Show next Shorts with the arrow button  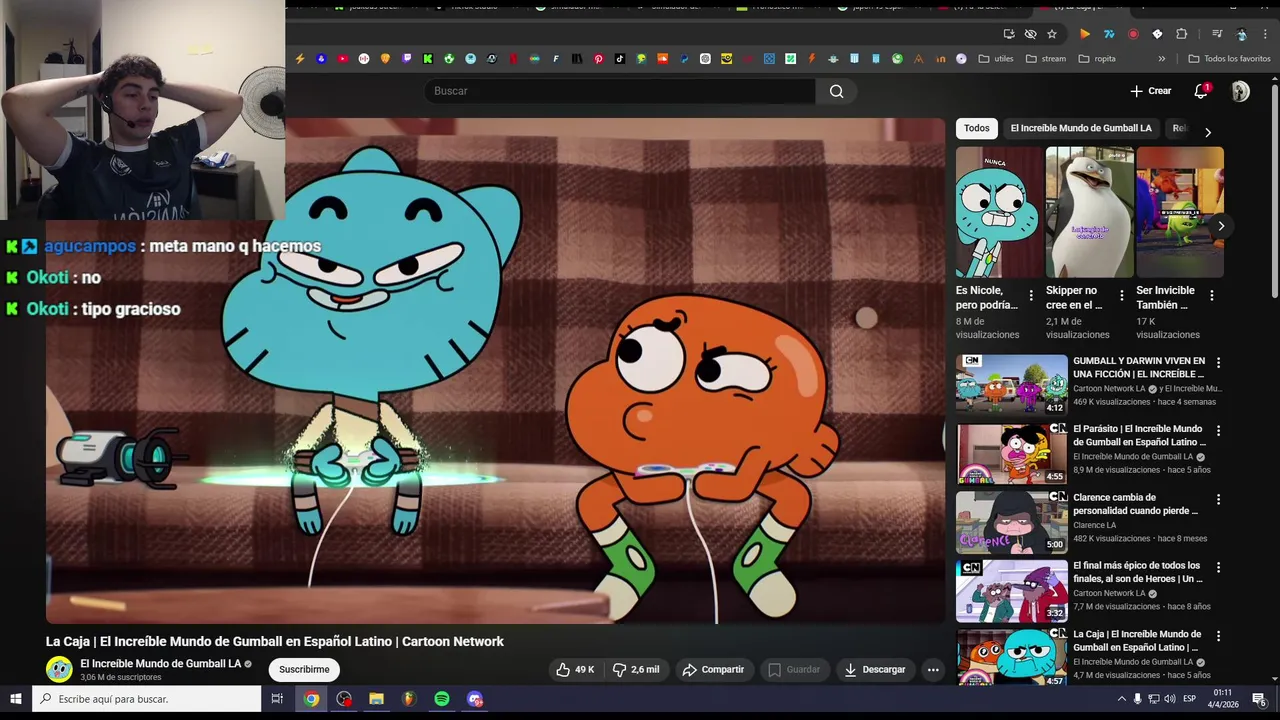coord(1220,226)
